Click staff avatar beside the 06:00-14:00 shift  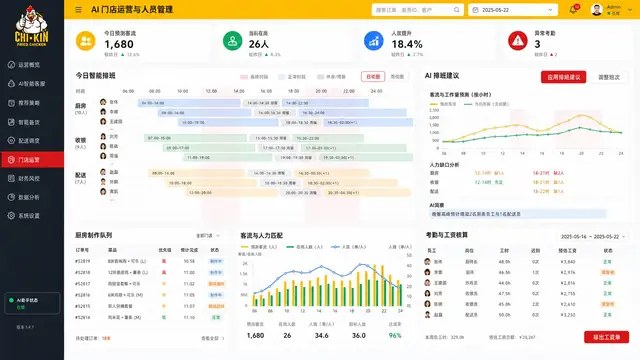tap(103, 102)
